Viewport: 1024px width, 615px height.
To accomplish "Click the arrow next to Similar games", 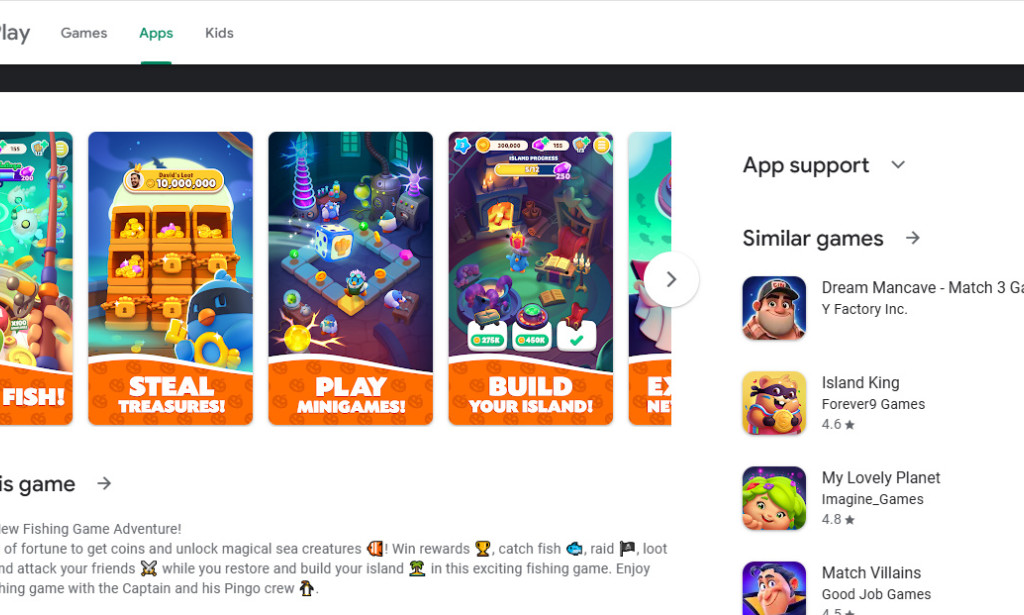I will [x=913, y=238].
